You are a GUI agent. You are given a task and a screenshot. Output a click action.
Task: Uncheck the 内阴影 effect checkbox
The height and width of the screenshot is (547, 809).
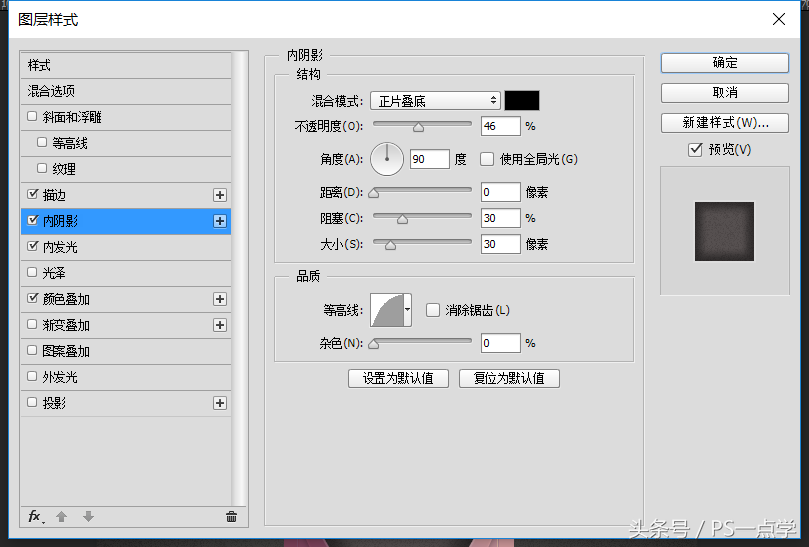click(x=33, y=220)
